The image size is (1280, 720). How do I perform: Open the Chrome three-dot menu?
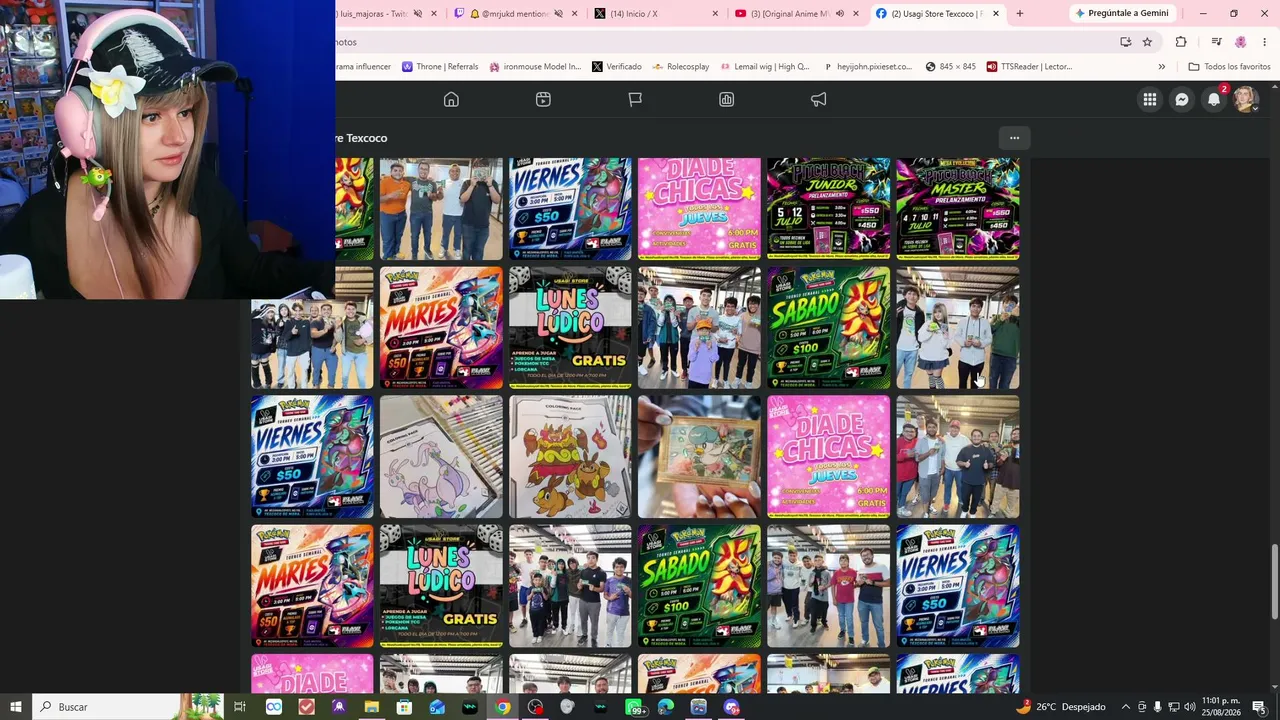click(x=1264, y=42)
